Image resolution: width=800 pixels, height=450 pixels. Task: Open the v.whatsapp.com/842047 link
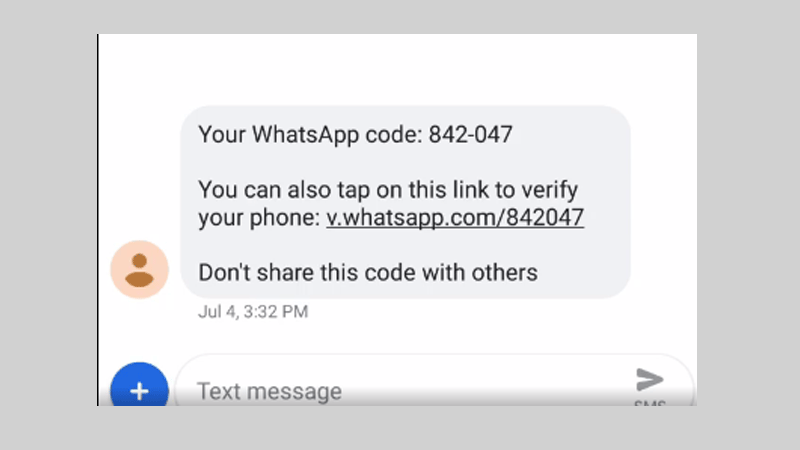(455, 217)
